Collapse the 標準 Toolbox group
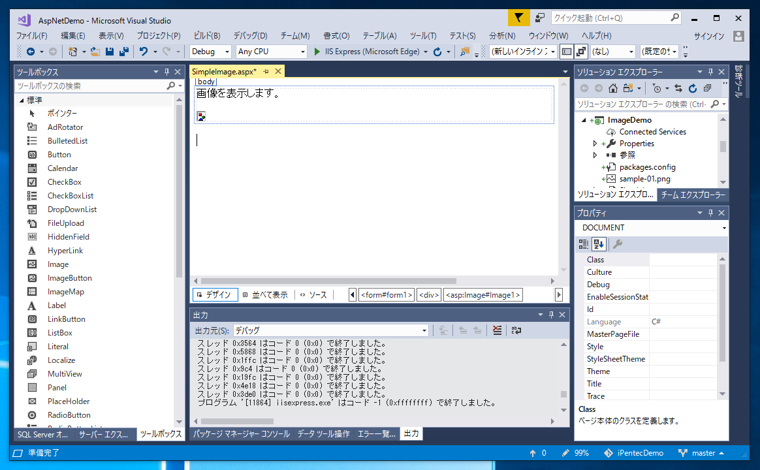The image size is (760, 470). pyautogui.click(x=21, y=100)
